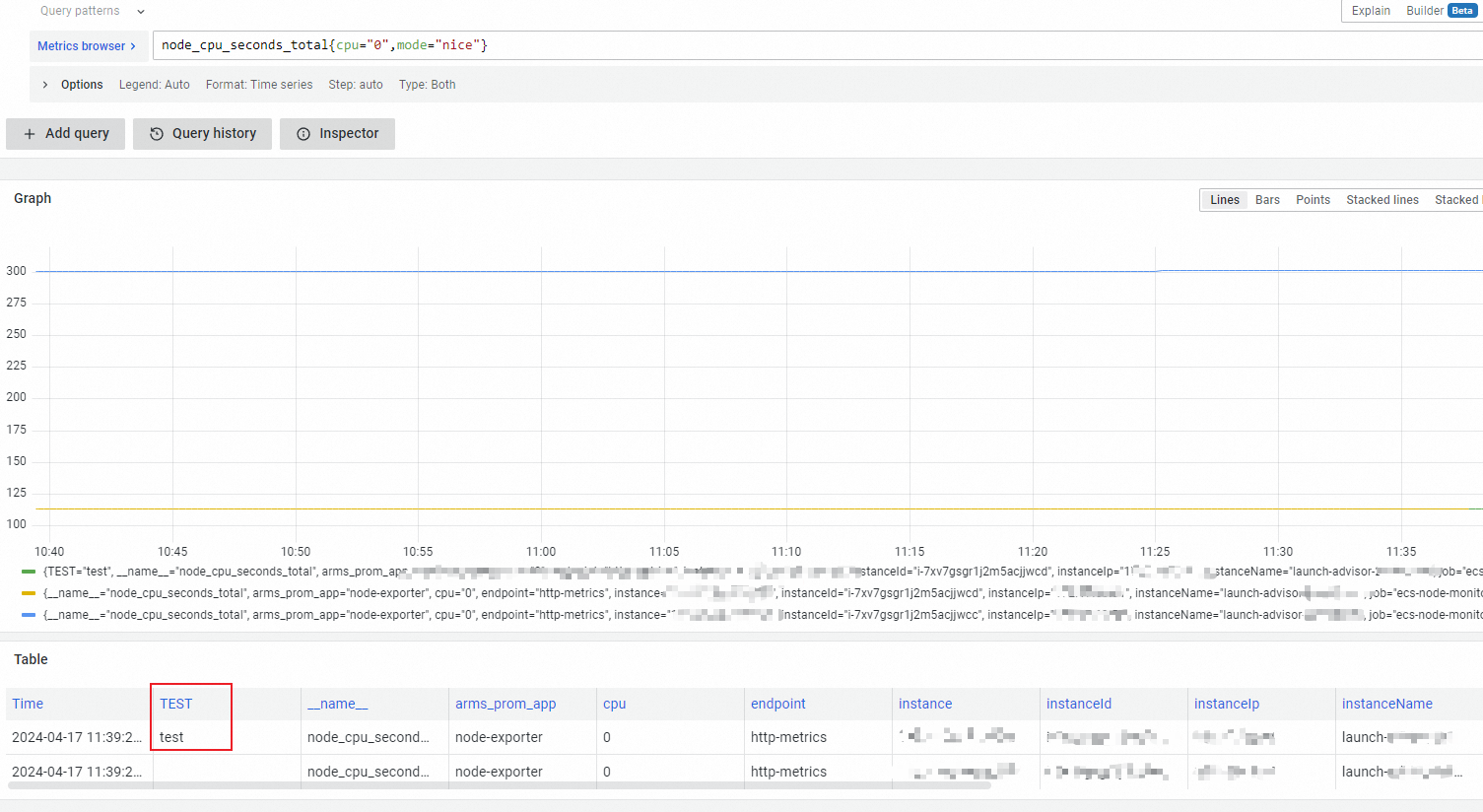The image size is (1483, 812).
Task: Select the Stacked lines graph style
Action: tap(1382, 200)
